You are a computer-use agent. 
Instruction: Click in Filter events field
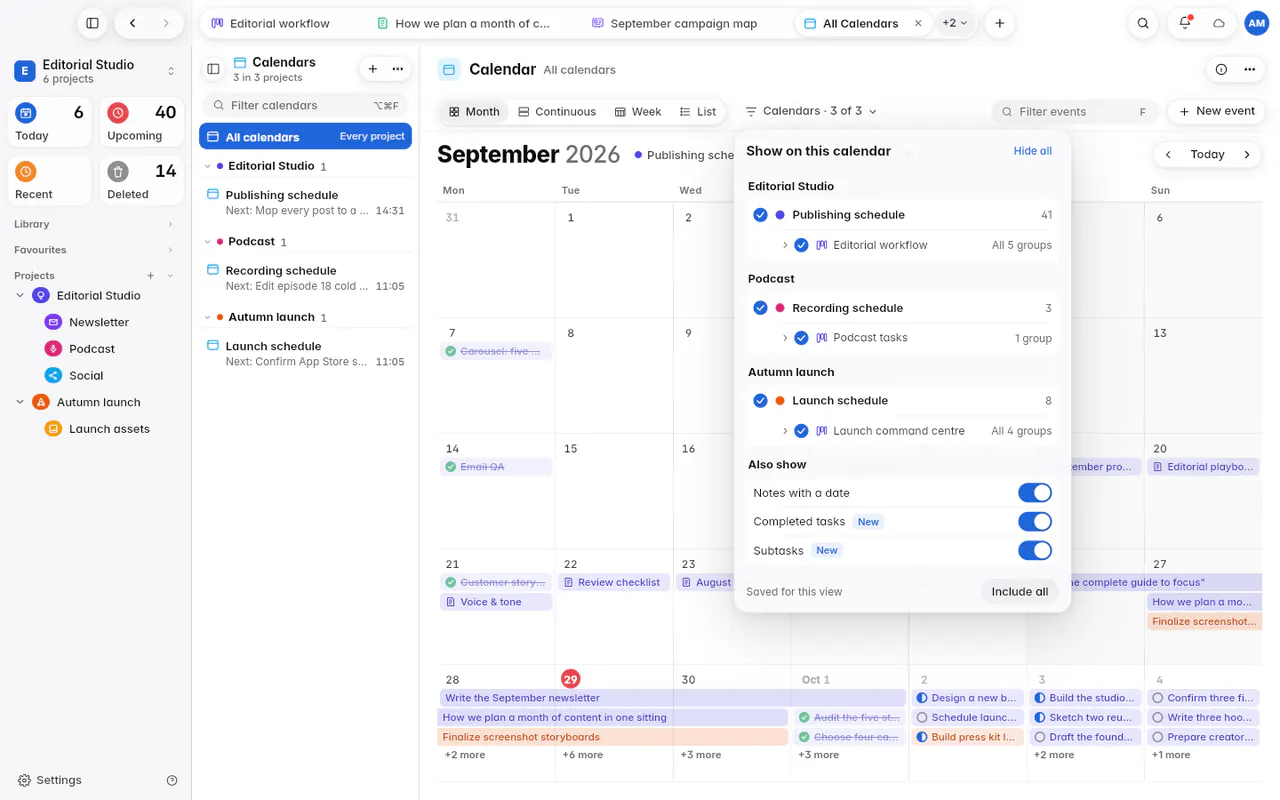(x=1074, y=112)
